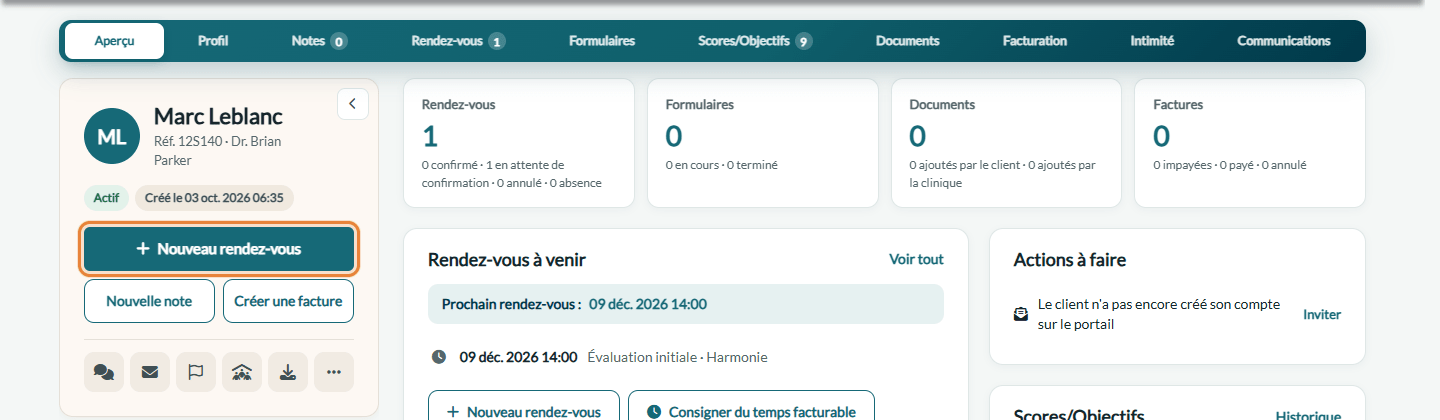The image size is (1440, 420).
Task: Go to the Communications tab
Action: tap(1284, 41)
